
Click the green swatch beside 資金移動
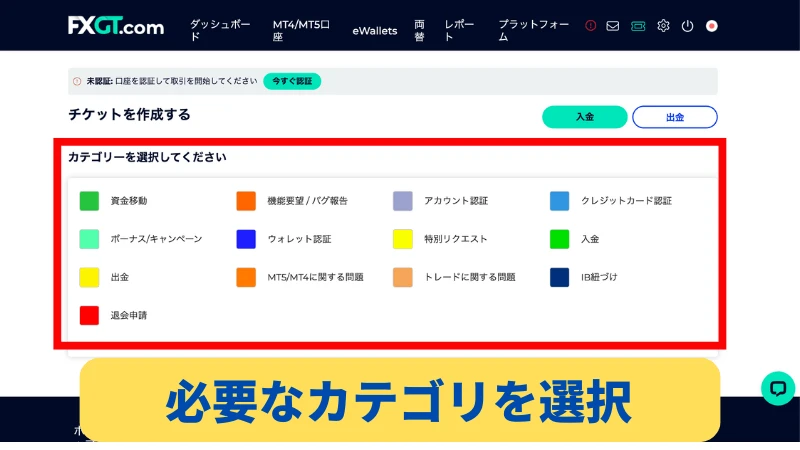click(x=89, y=201)
